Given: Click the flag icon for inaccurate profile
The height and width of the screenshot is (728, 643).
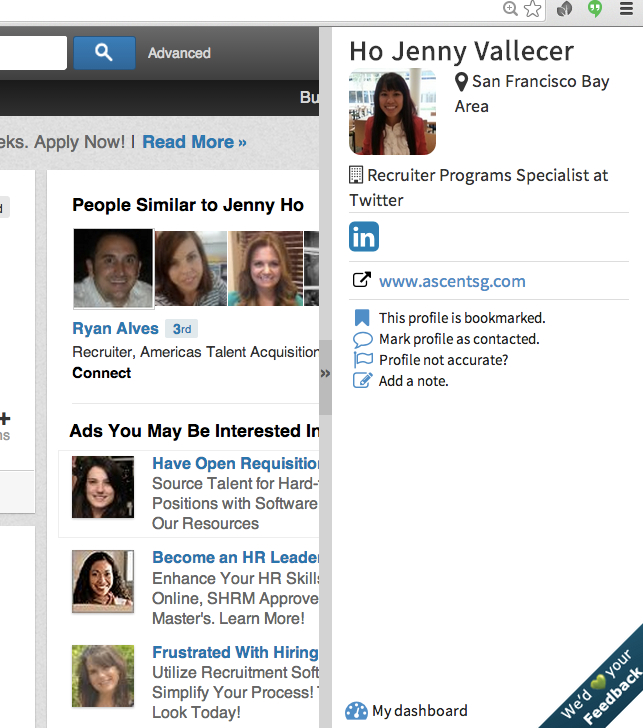Looking at the screenshot, I should (x=362, y=360).
